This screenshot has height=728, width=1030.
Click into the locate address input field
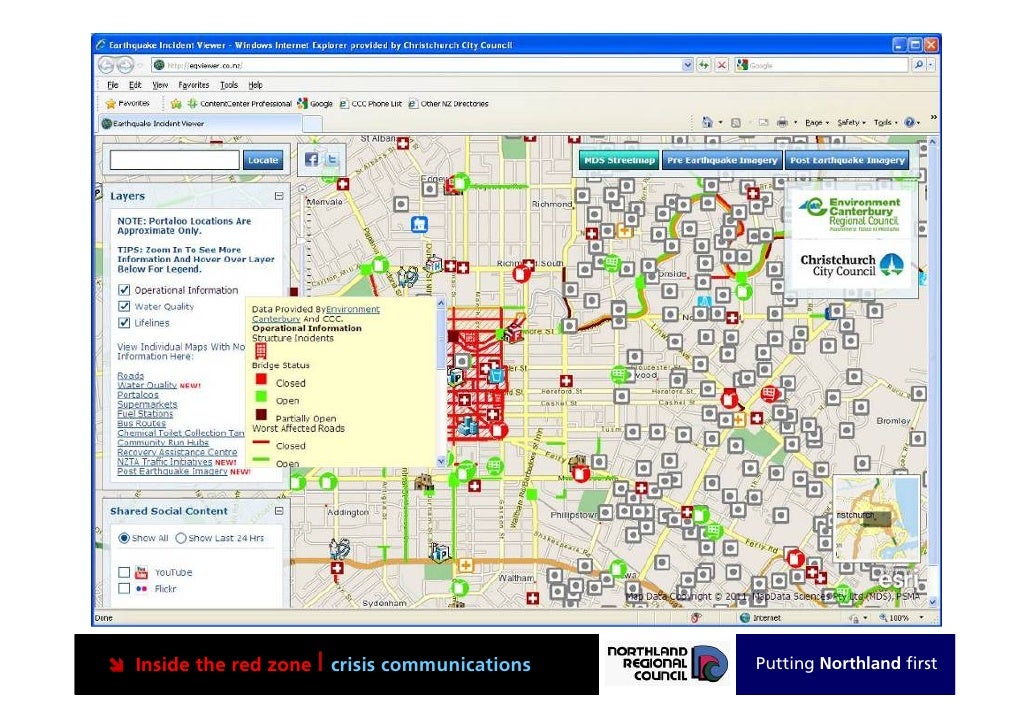[x=175, y=160]
